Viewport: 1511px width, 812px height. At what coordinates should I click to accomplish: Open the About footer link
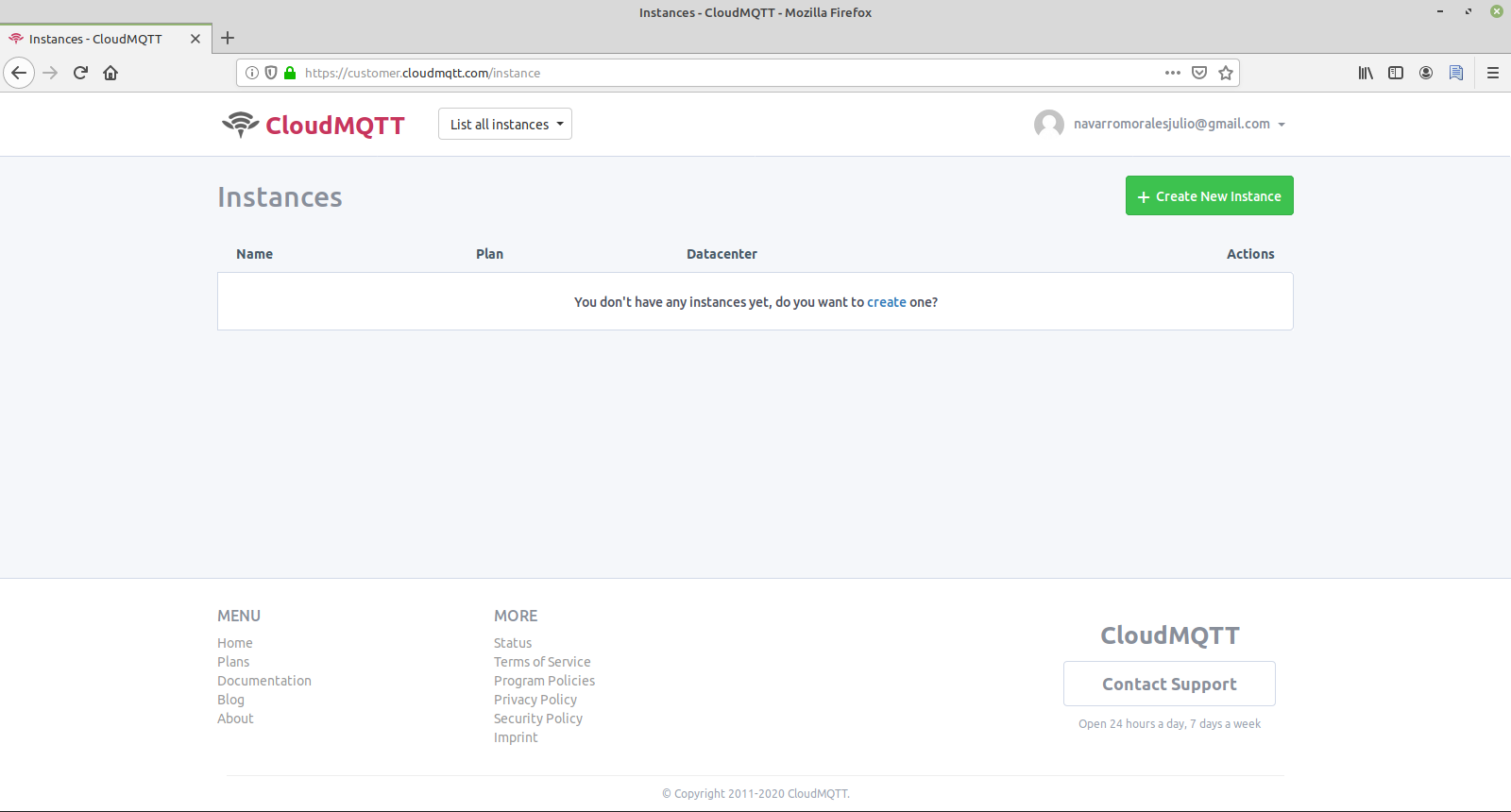pos(235,719)
